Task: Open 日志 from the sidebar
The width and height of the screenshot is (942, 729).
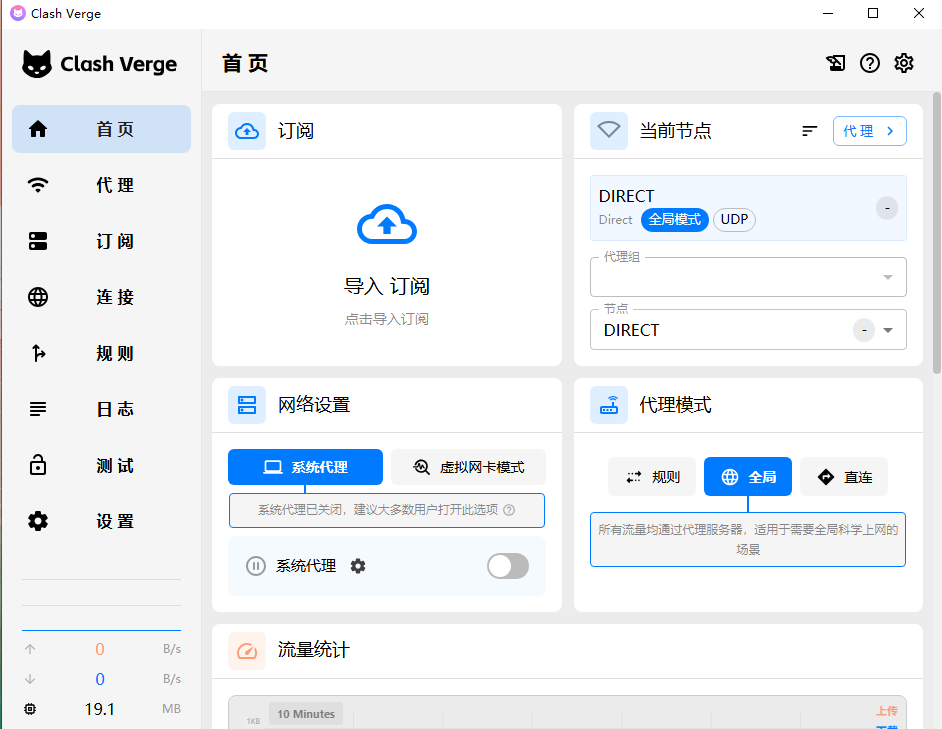Action: click(100, 409)
